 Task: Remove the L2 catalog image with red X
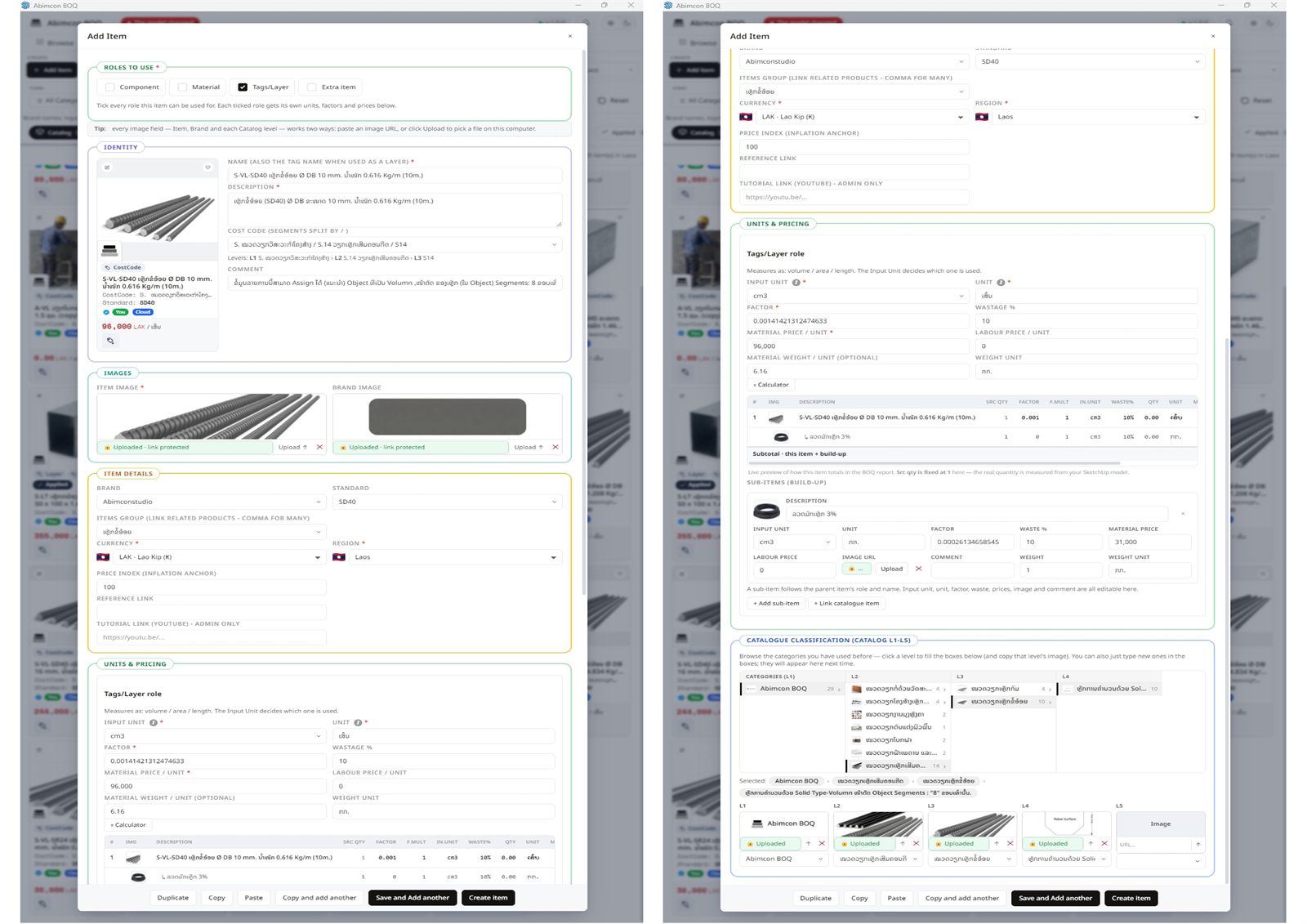click(916, 844)
